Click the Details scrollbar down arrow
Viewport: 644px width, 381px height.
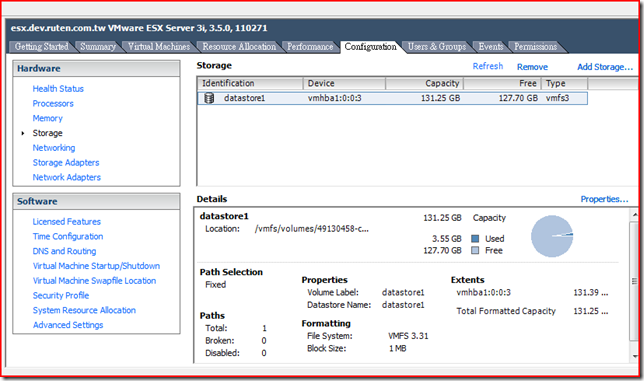[x=634, y=356]
